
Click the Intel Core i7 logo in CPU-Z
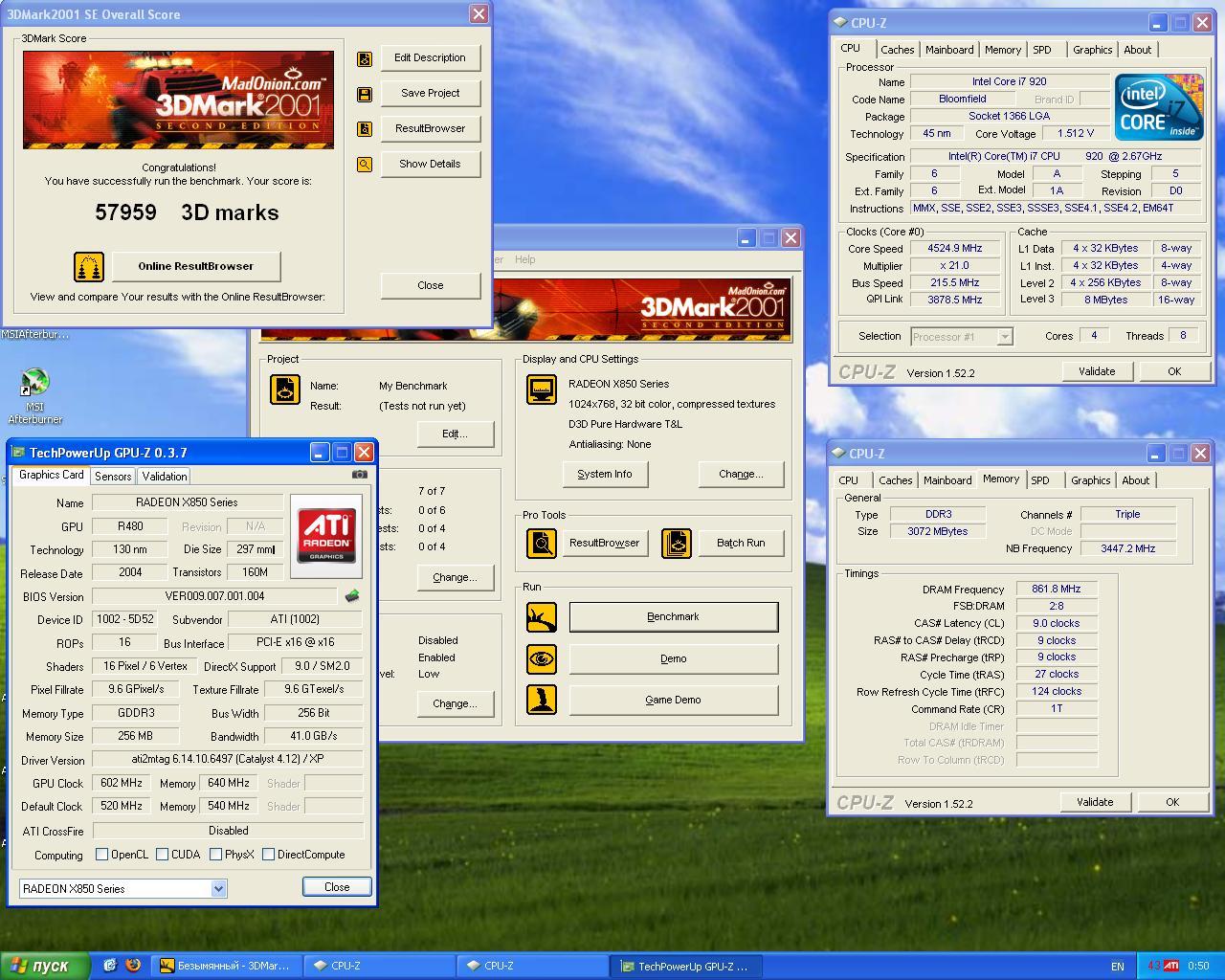1158,108
